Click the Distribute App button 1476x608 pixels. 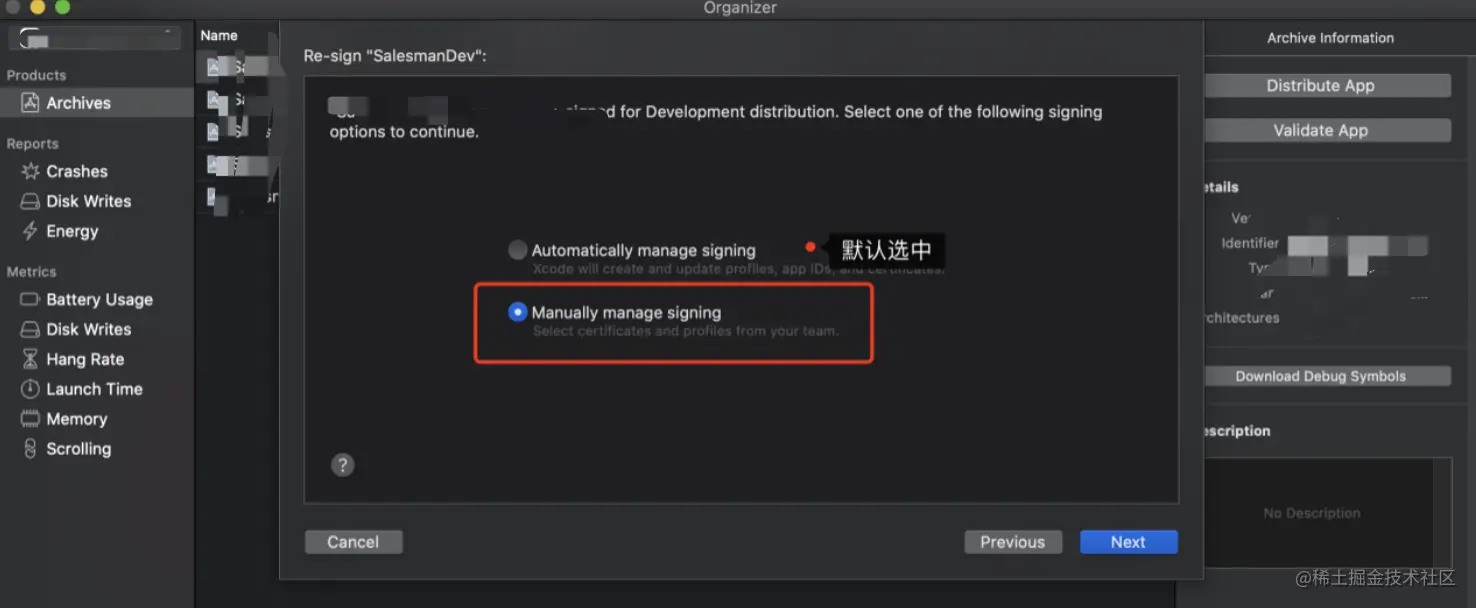[x=1320, y=86]
